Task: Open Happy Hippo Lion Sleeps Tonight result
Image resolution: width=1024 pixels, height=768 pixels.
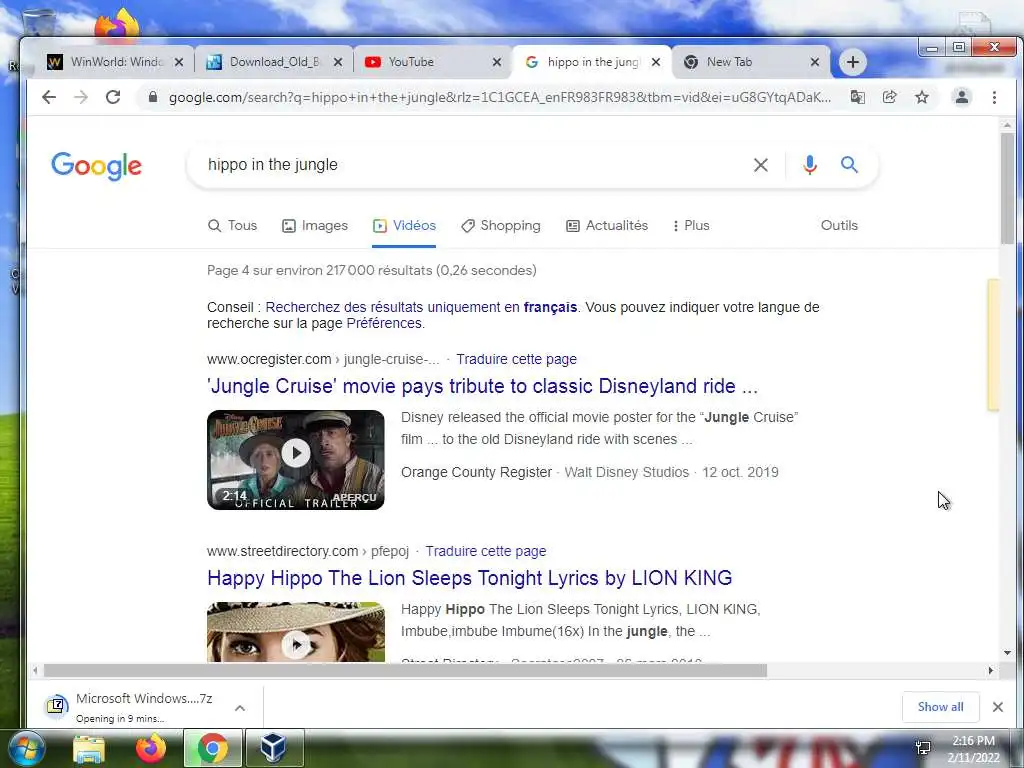Action: point(470,578)
